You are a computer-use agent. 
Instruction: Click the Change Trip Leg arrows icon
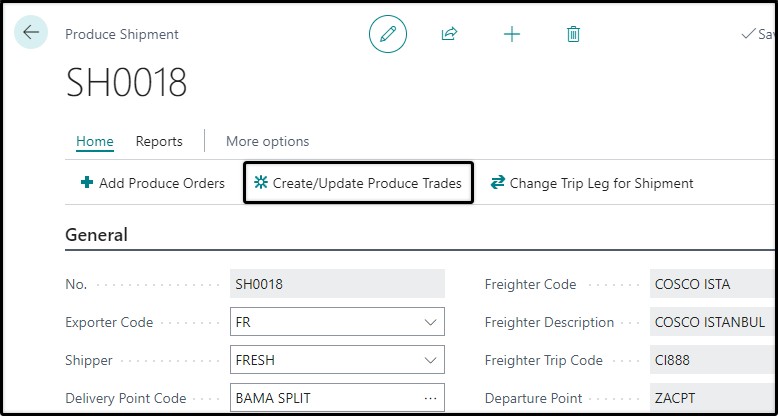pos(497,183)
